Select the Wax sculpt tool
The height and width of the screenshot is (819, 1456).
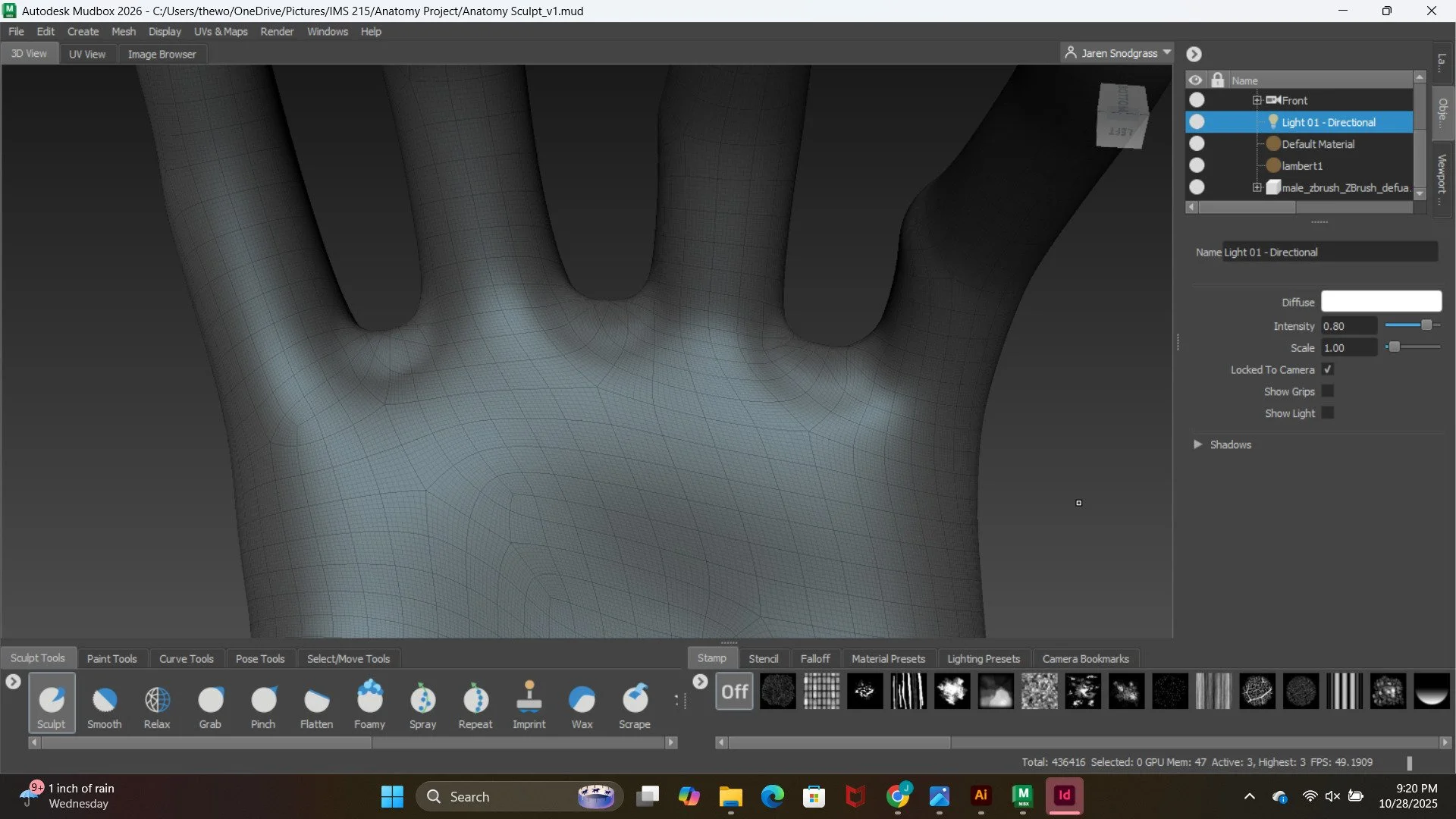582,701
